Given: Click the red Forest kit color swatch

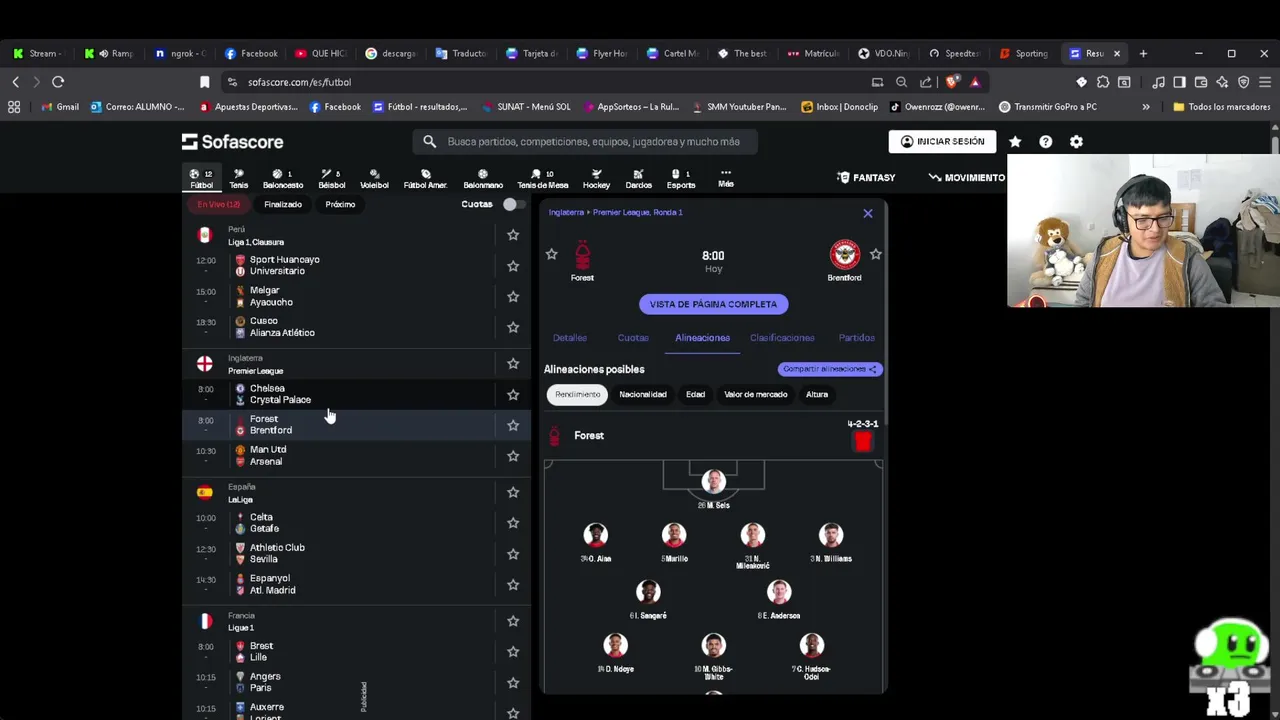Looking at the screenshot, I should coord(863,441).
